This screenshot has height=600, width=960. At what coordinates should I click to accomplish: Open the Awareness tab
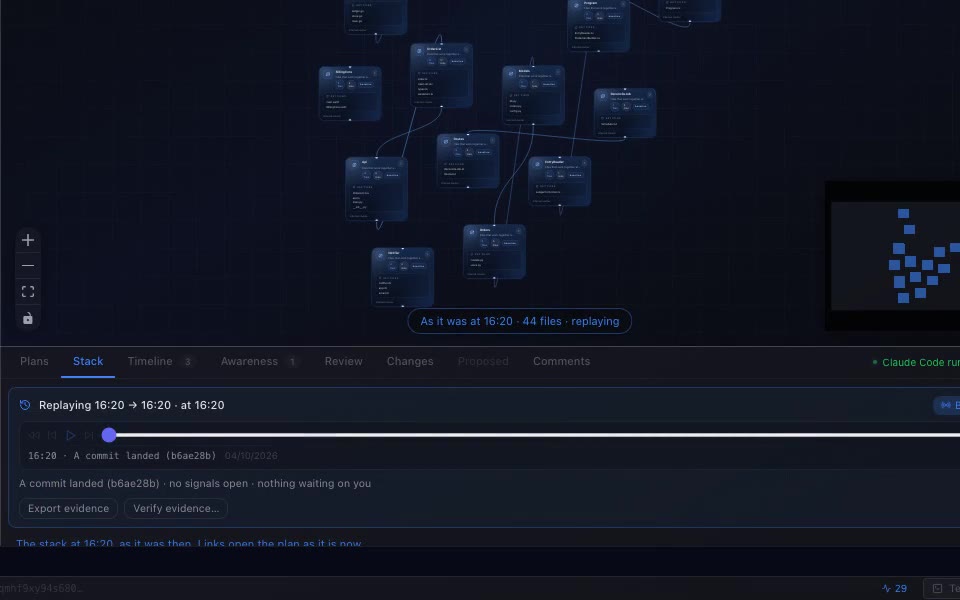click(x=259, y=361)
